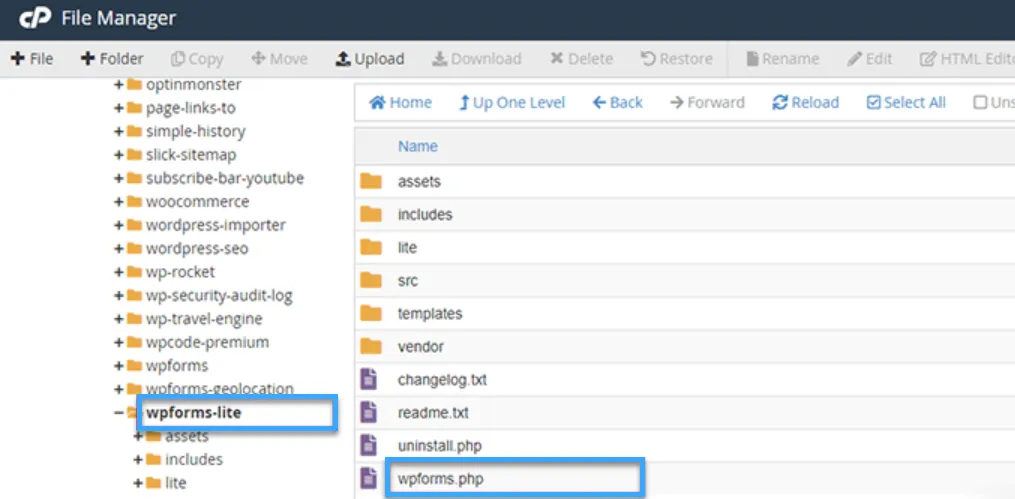
Task: Select wp-security-audit-log in the tree
Action: [x=219, y=296]
